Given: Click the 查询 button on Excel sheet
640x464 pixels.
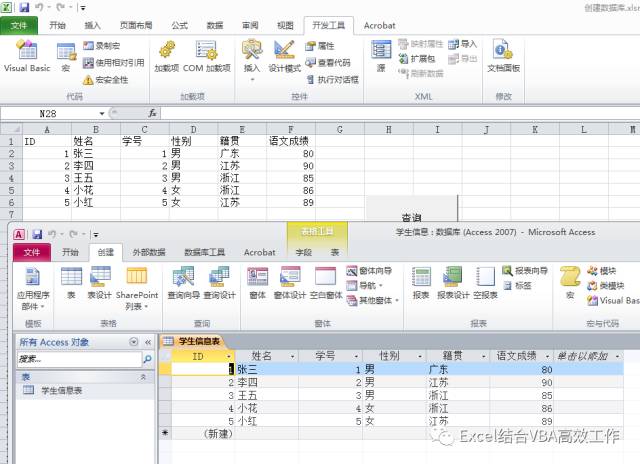Looking at the screenshot, I should 411,211.
